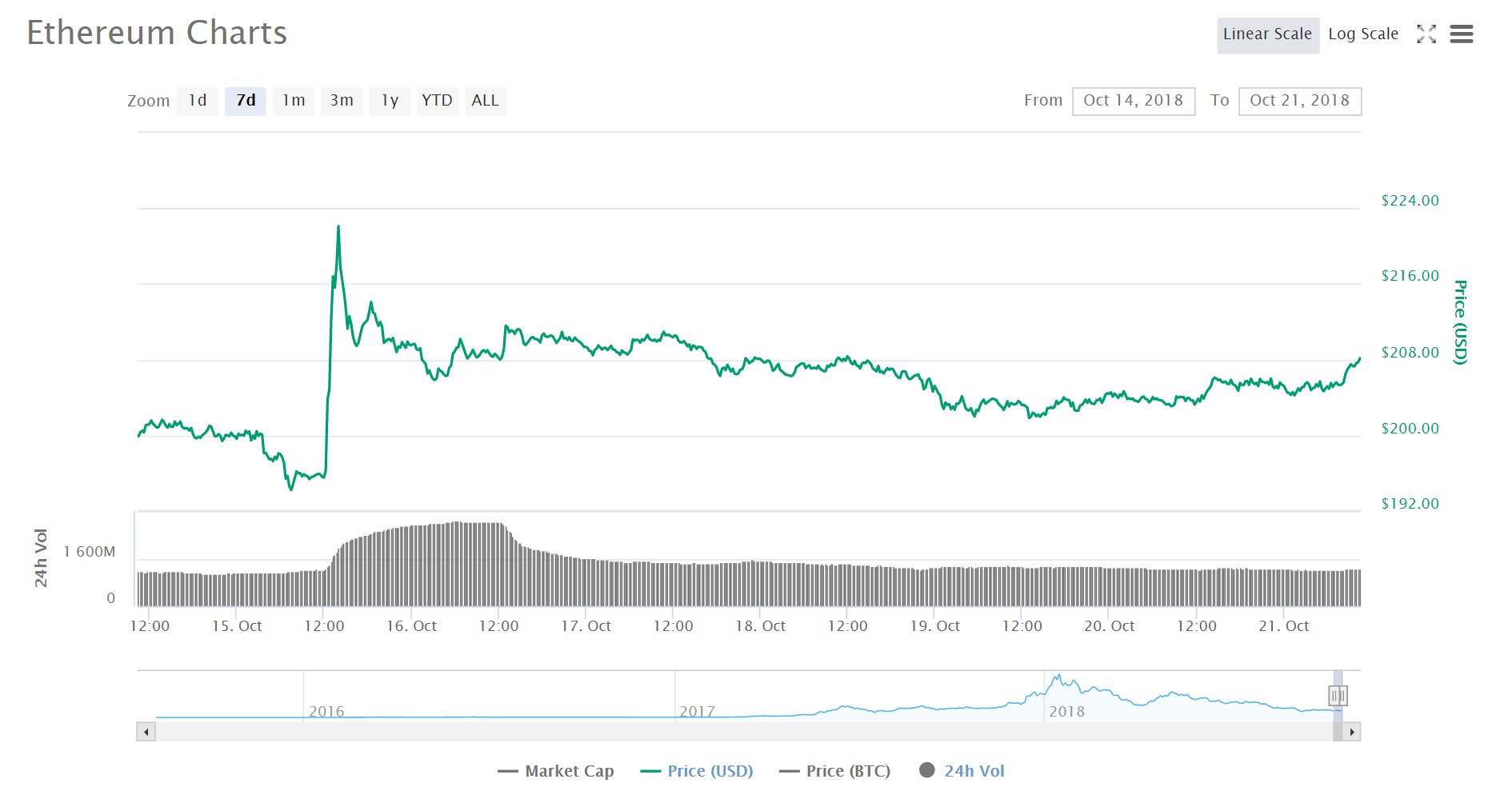1512x787 pixels.
Task: Click the Price (USD) vertical axis title
Action: (1461, 322)
